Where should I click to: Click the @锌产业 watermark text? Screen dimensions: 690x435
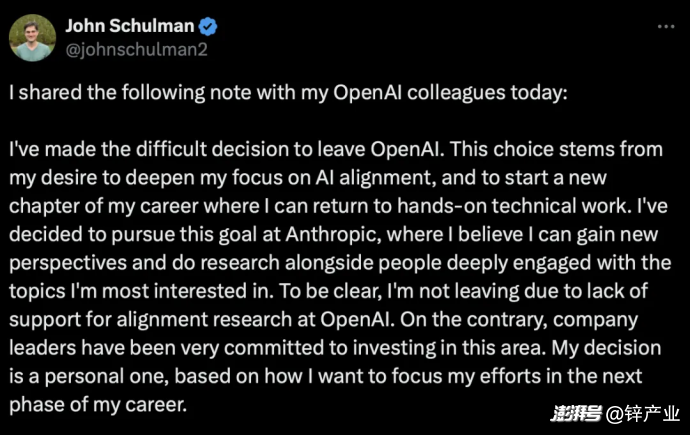pos(642,414)
